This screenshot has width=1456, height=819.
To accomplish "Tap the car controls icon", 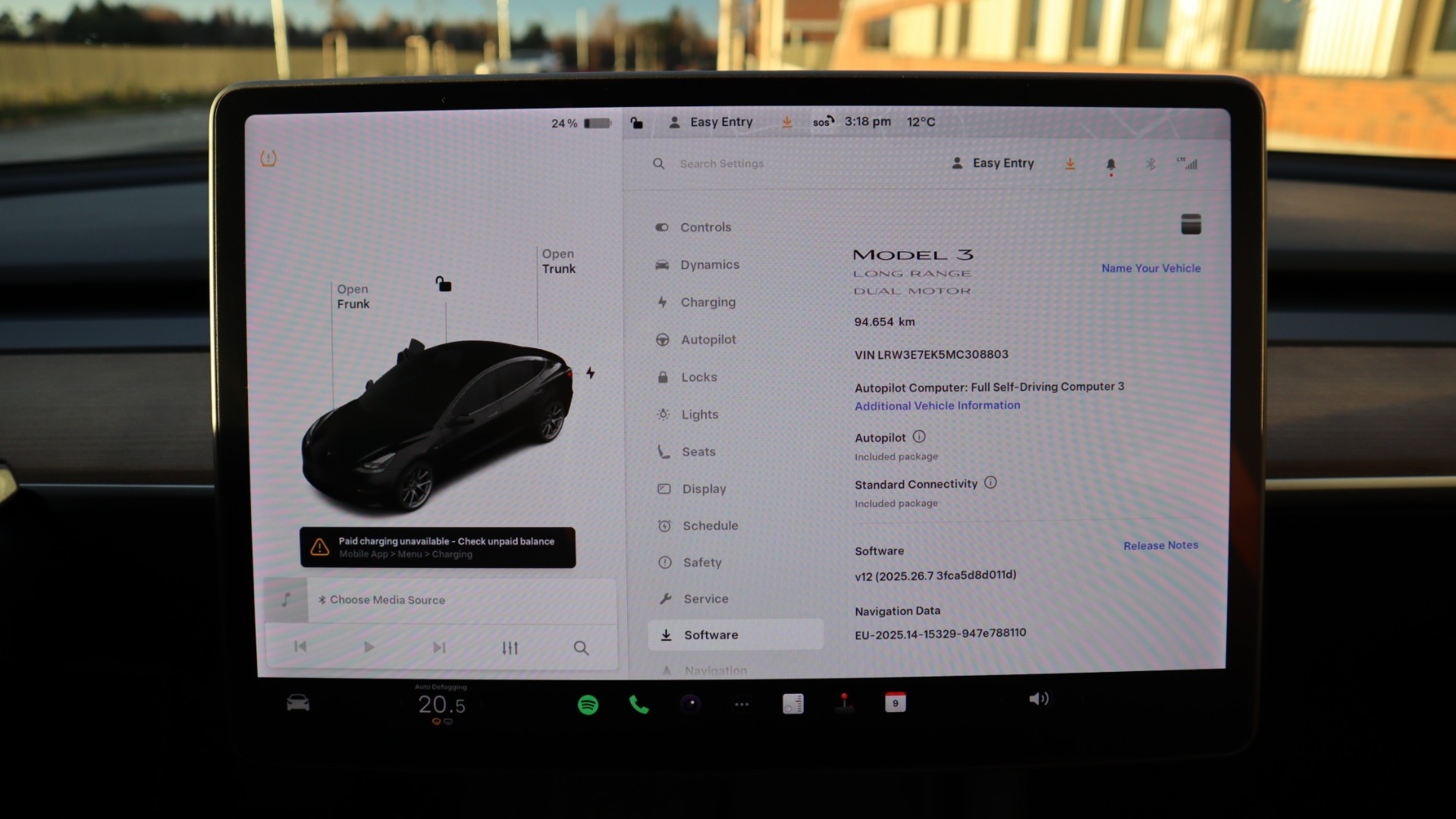I will point(298,703).
